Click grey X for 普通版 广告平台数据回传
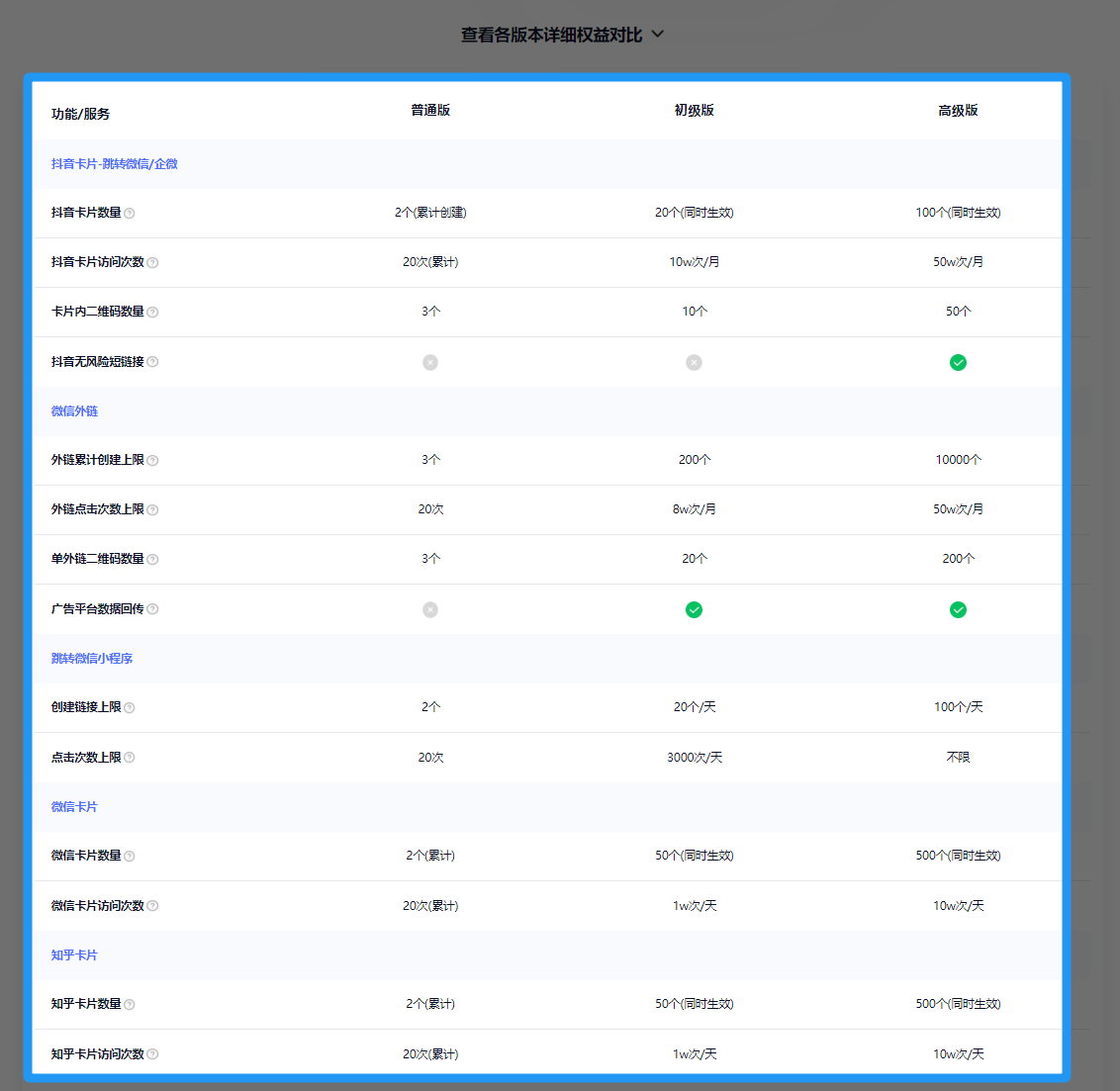 430,609
